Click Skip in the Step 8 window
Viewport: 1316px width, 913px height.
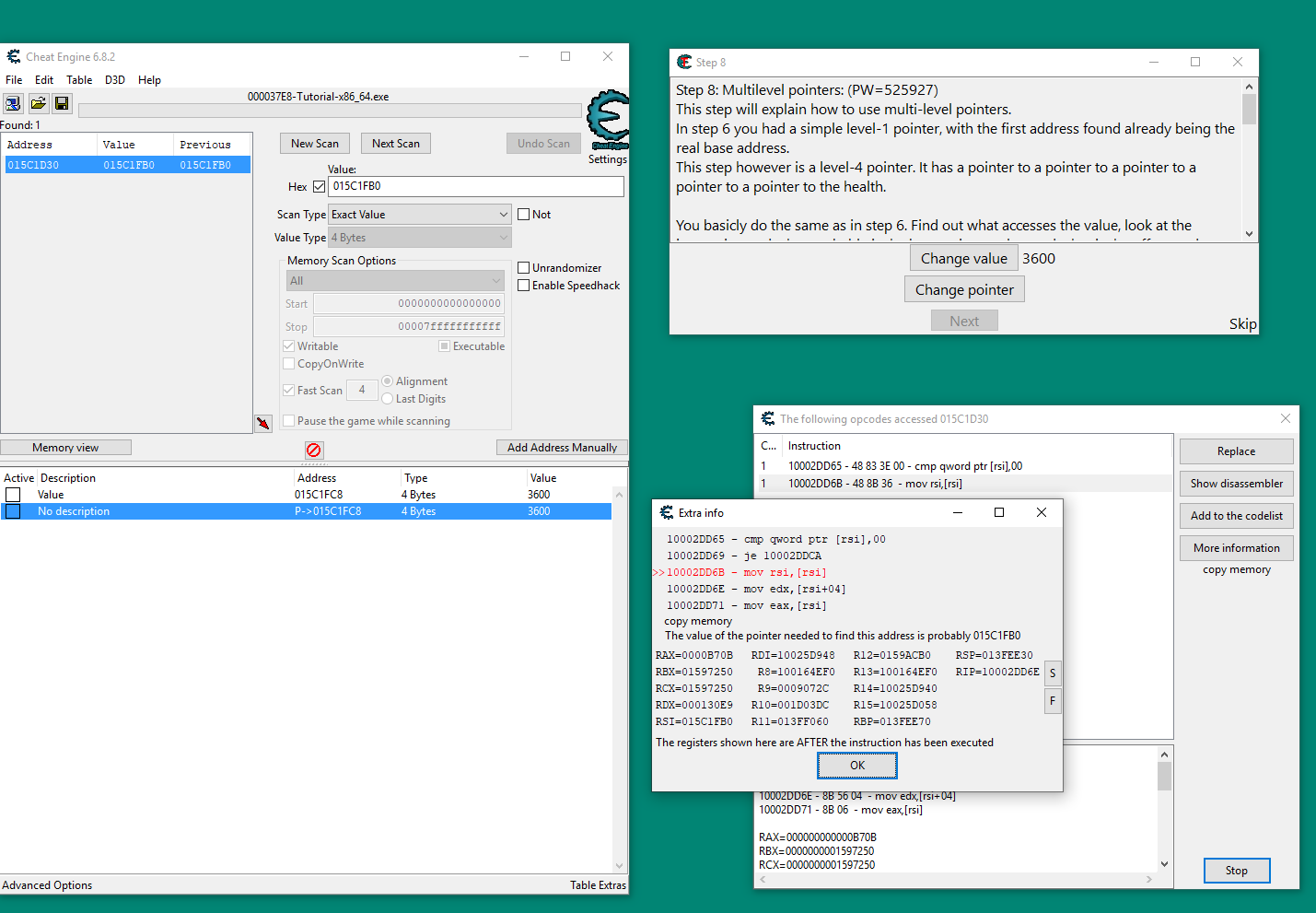click(x=1242, y=323)
